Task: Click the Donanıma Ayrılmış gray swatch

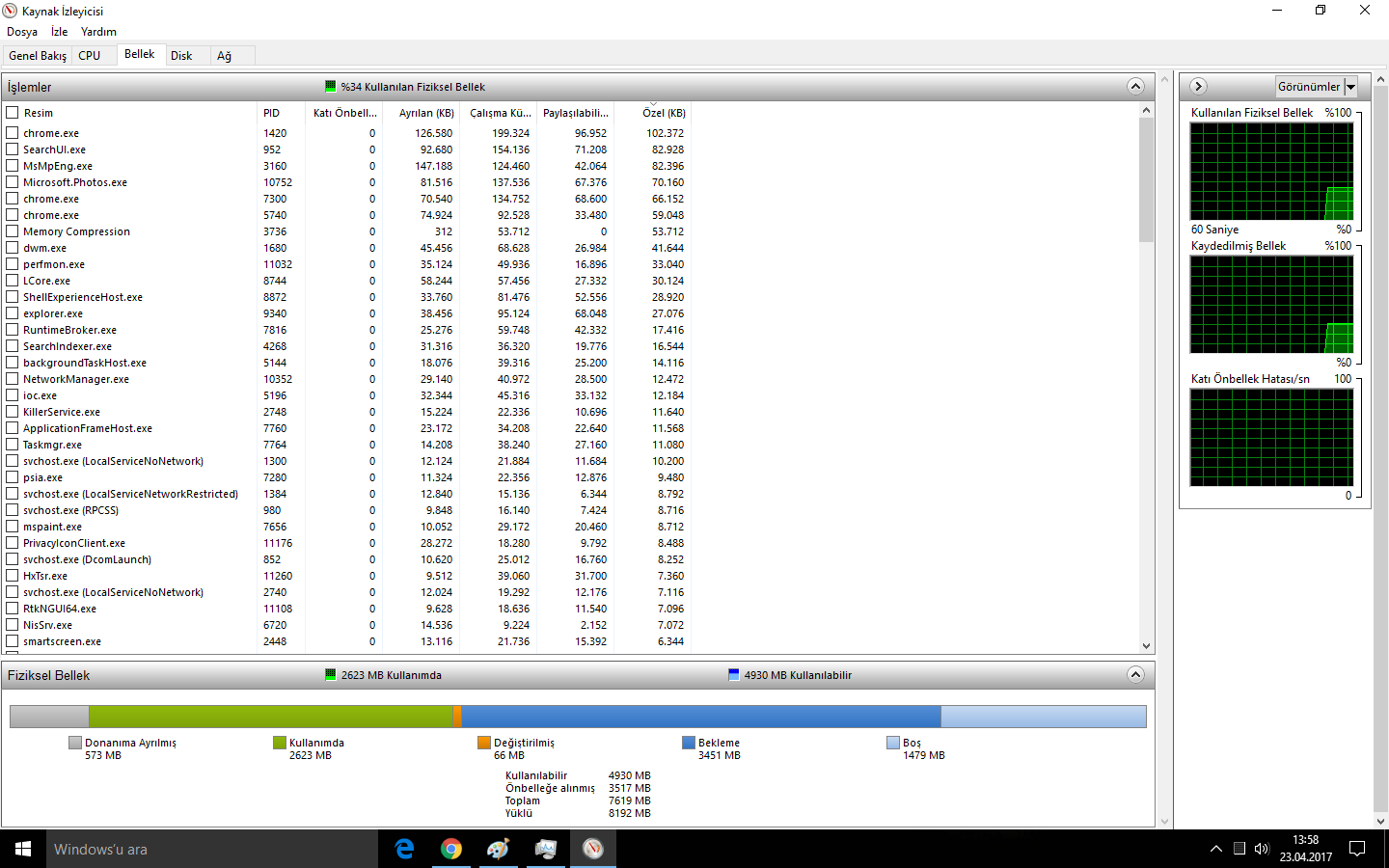Action: 75,743
